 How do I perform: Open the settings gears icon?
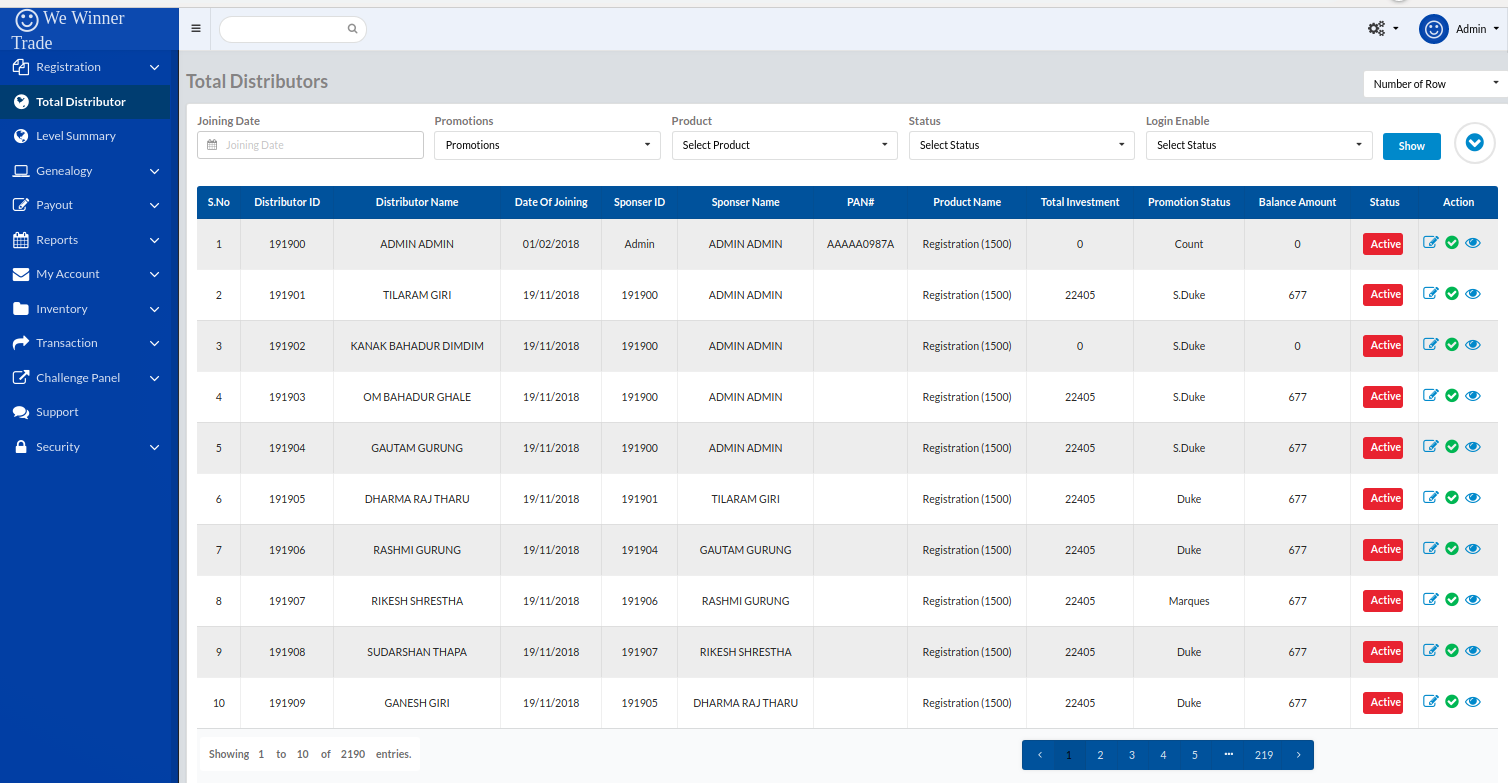click(x=1377, y=29)
